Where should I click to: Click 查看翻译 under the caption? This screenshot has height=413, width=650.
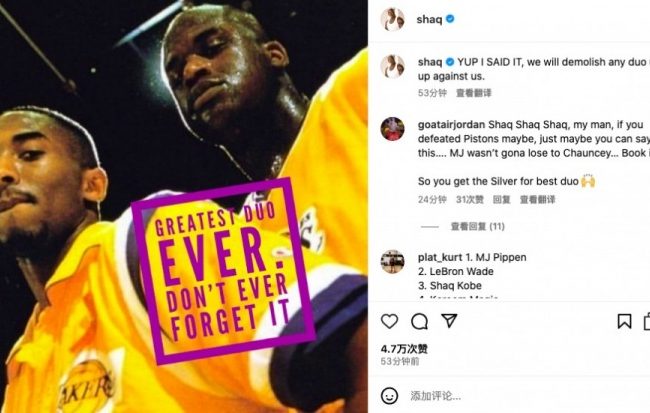(473, 93)
